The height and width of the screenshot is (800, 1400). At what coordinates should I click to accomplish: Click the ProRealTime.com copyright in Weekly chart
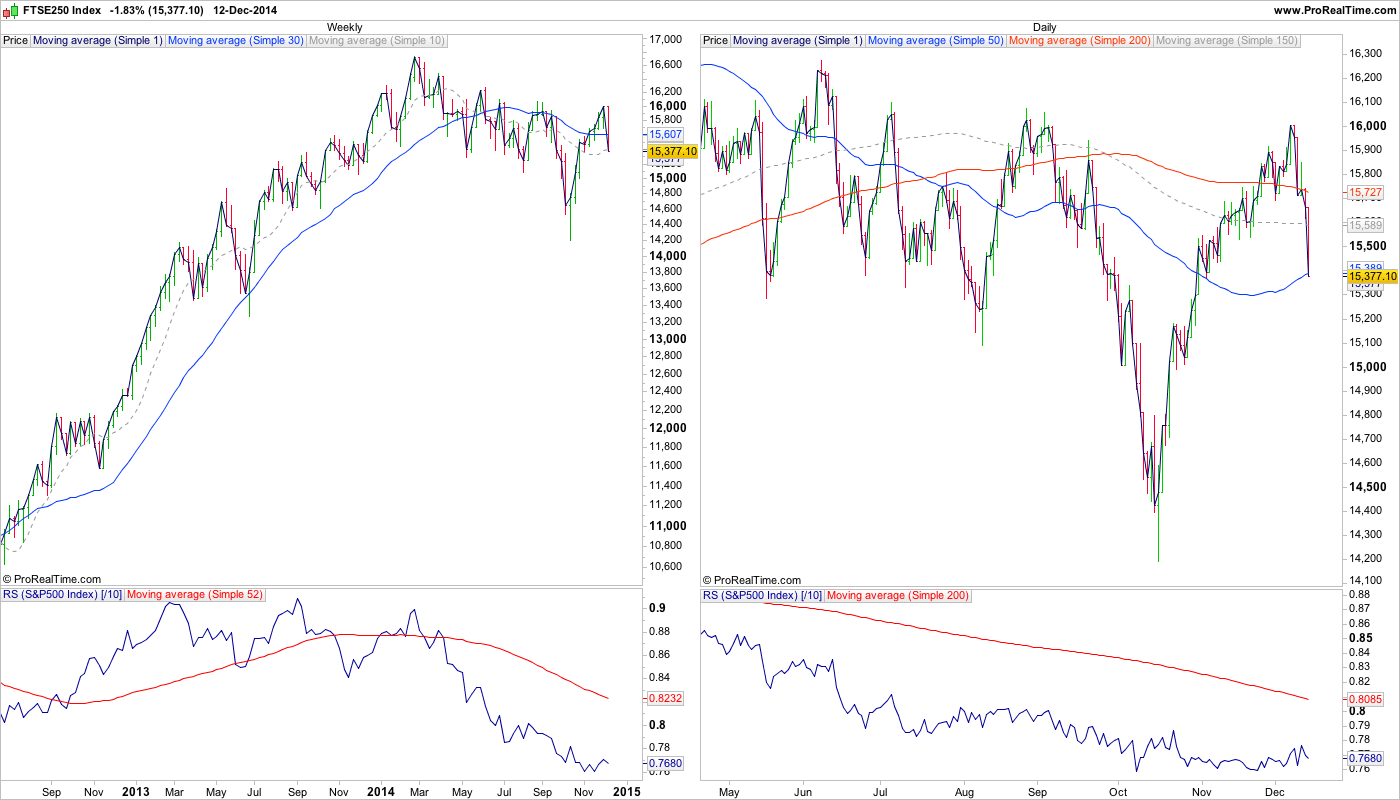click(52, 579)
